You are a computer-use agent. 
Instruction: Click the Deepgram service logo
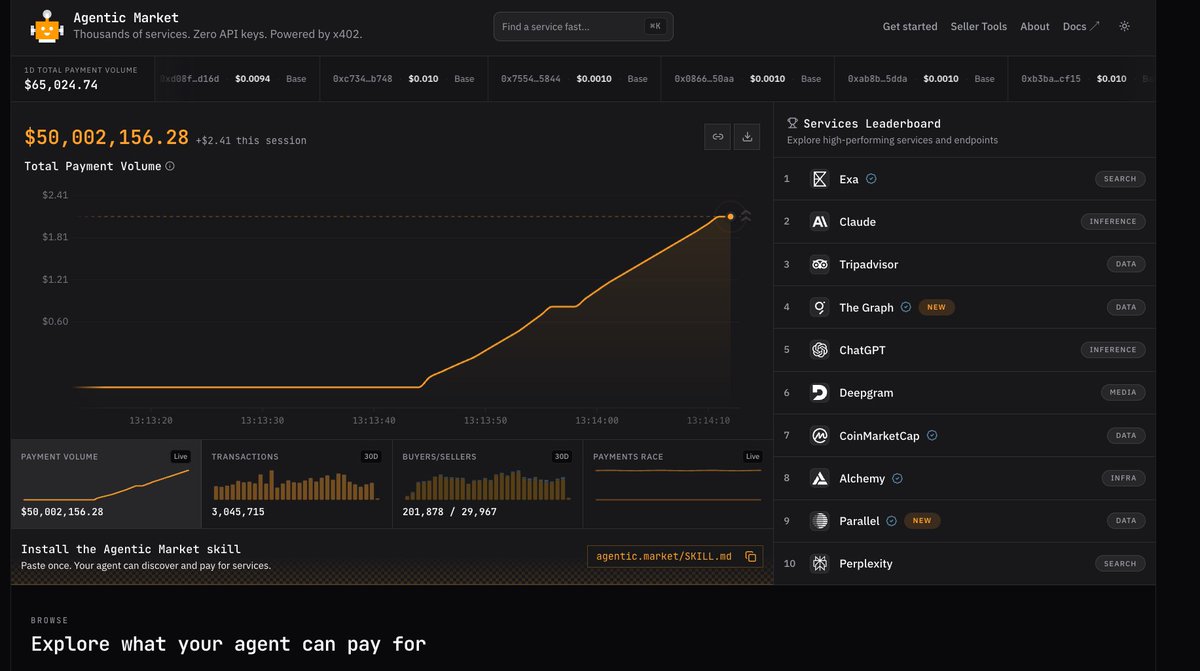point(820,392)
